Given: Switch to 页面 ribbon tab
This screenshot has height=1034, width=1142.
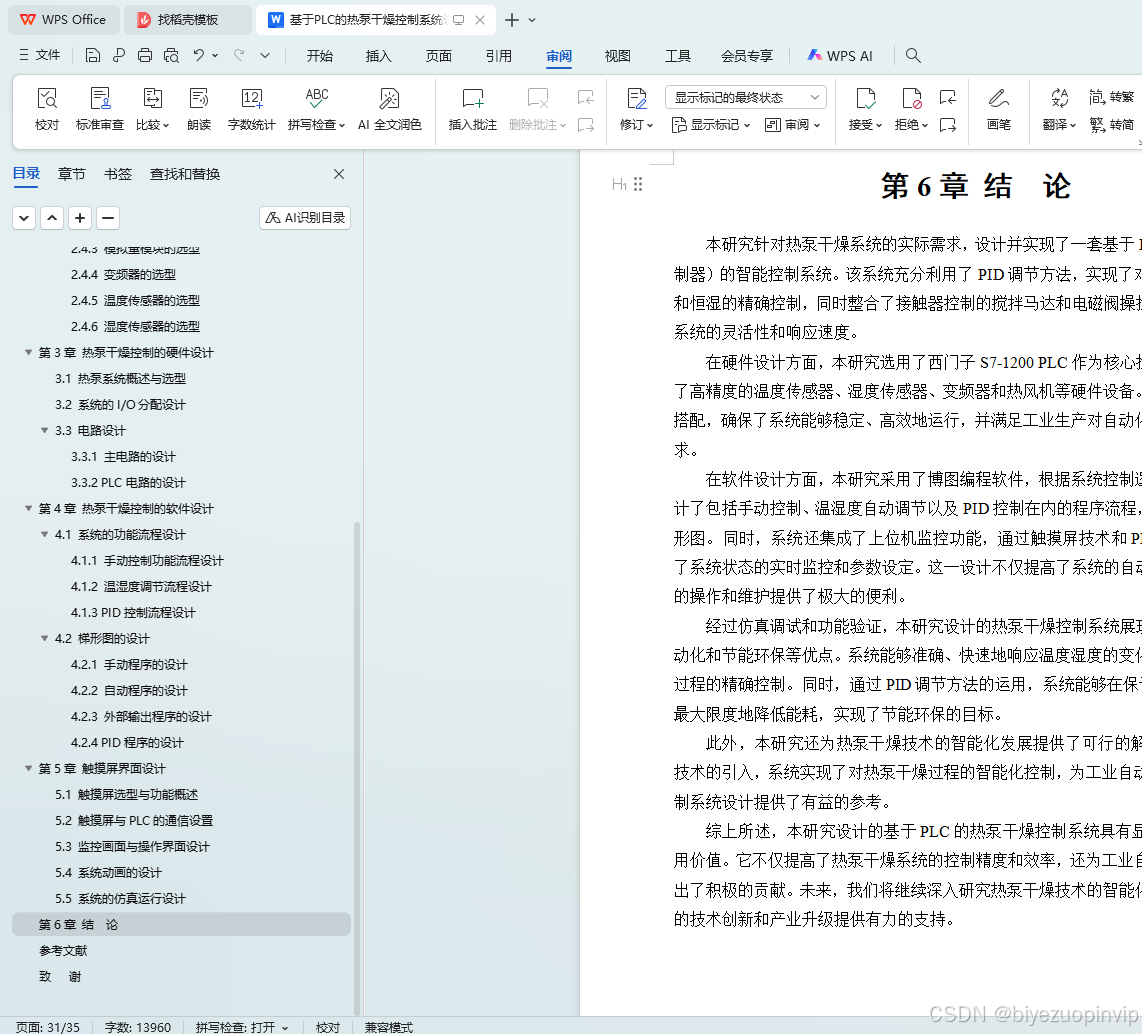Looking at the screenshot, I should click(438, 56).
